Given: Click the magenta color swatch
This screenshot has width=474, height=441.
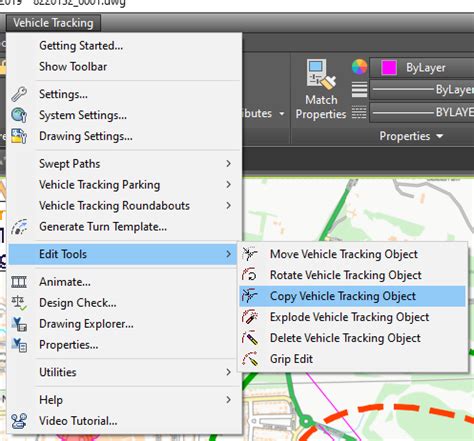Looking at the screenshot, I should coord(389,68).
